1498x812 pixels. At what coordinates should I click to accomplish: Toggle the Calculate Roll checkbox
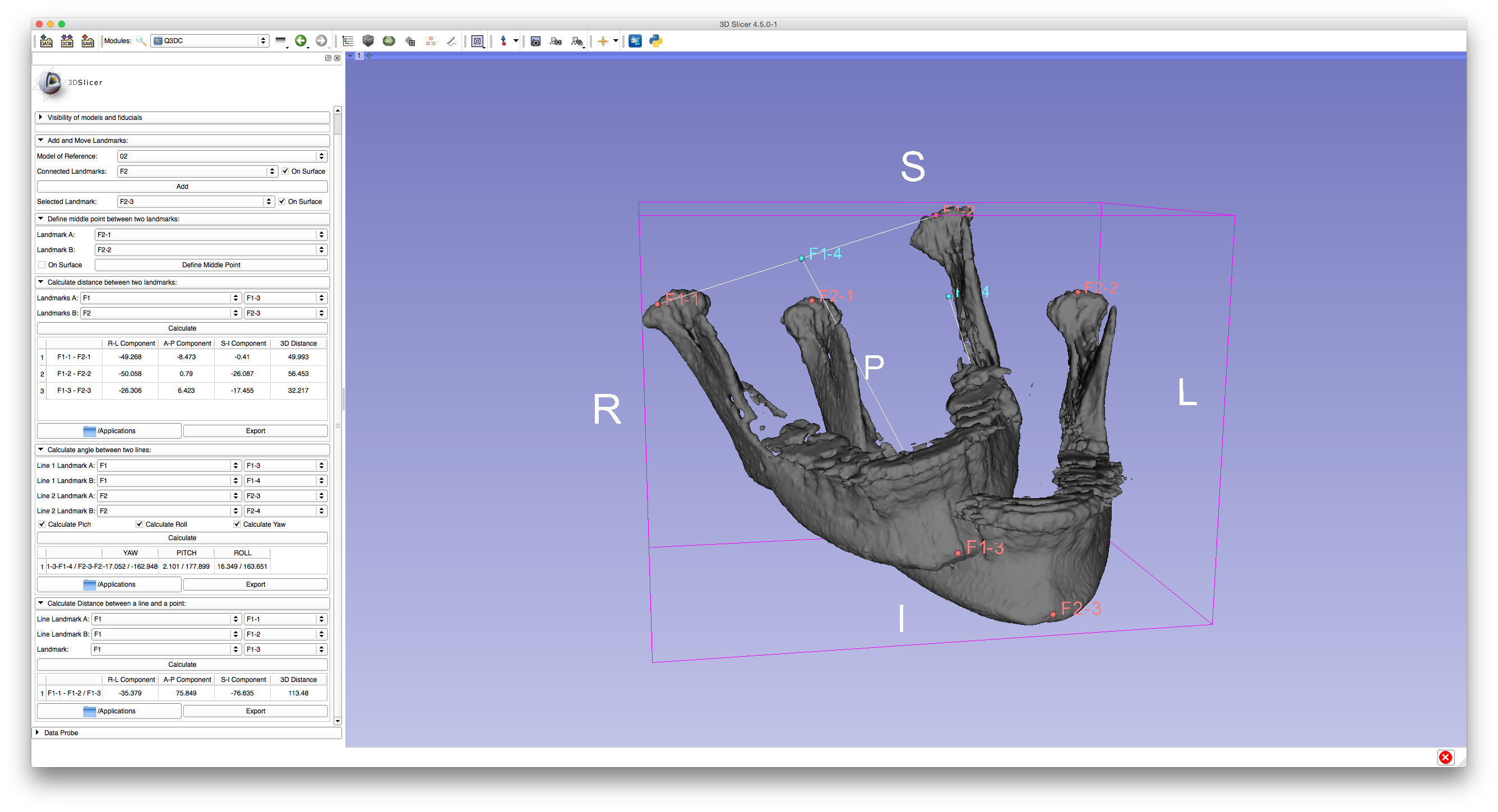point(140,525)
